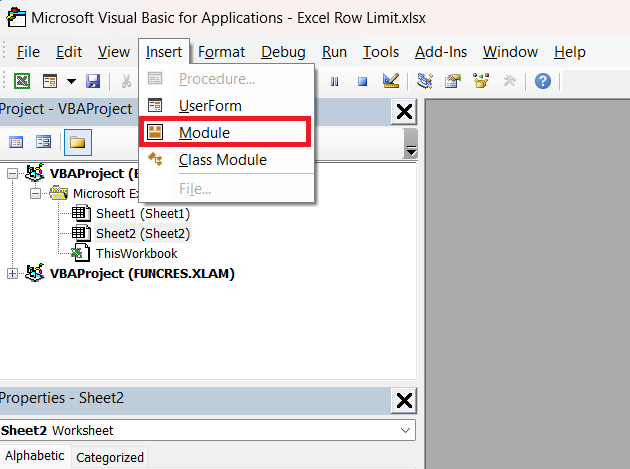Viewport: 630px width, 469px height.
Task: Click the Insert menu header
Action: point(164,52)
